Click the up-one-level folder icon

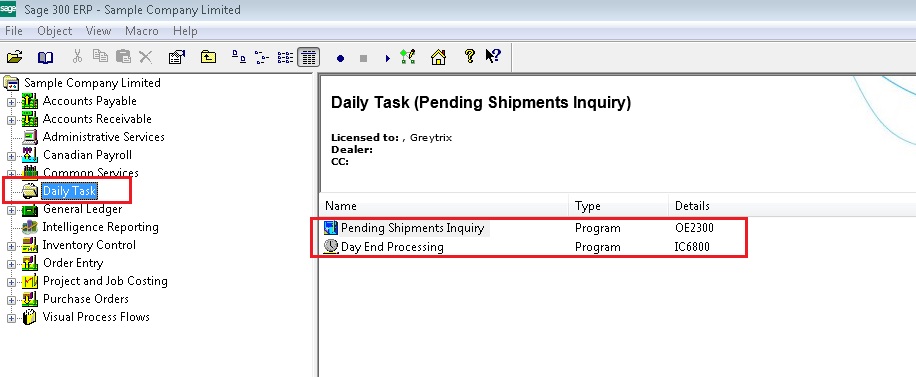tap(208, 57)
